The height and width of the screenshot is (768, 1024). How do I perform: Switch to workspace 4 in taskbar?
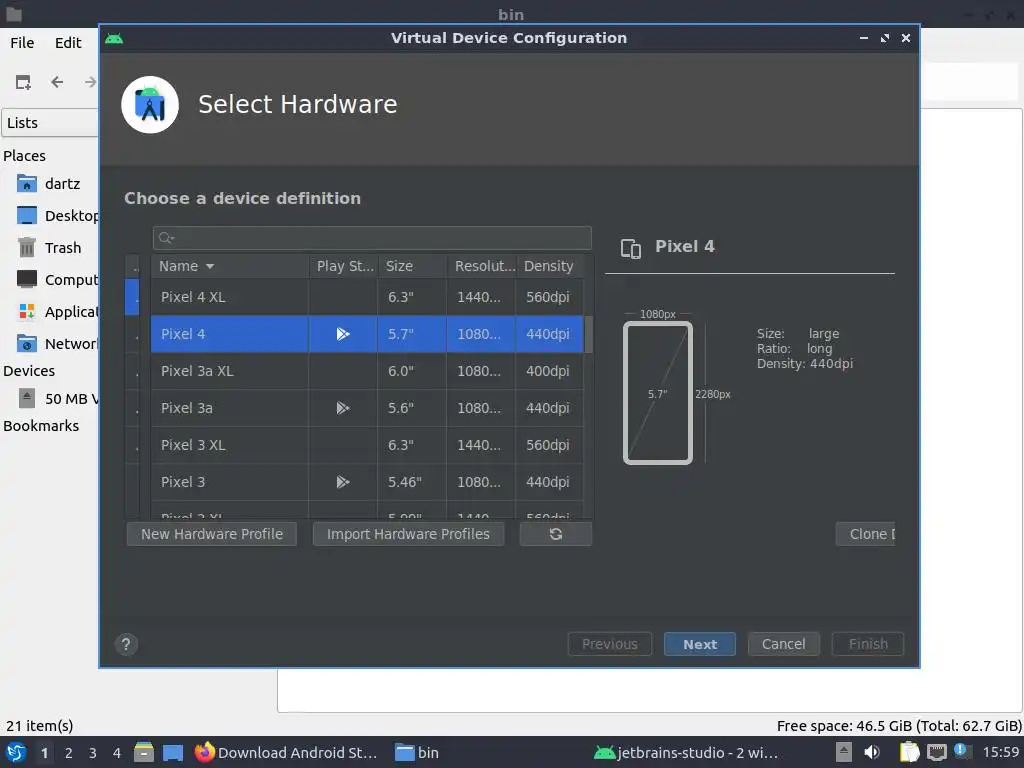[117, 753]
